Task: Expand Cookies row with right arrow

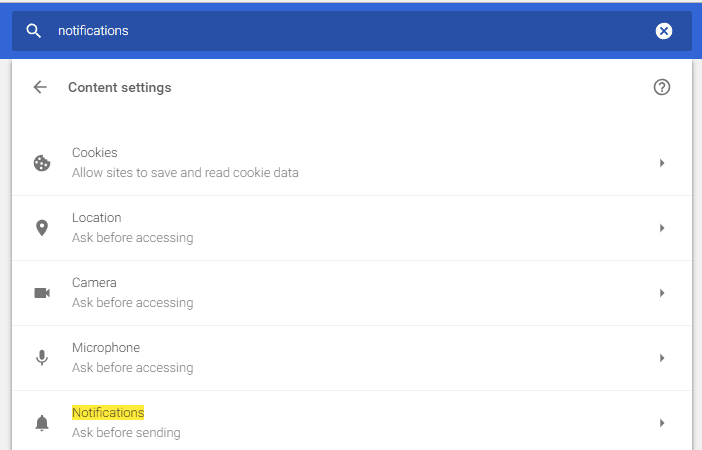Action: pos(662,163)
